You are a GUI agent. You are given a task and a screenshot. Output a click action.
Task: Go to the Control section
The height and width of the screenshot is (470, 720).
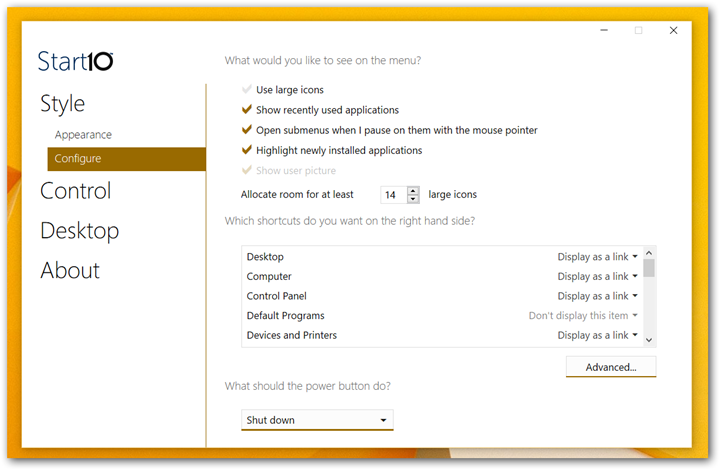tap(76, 190)
